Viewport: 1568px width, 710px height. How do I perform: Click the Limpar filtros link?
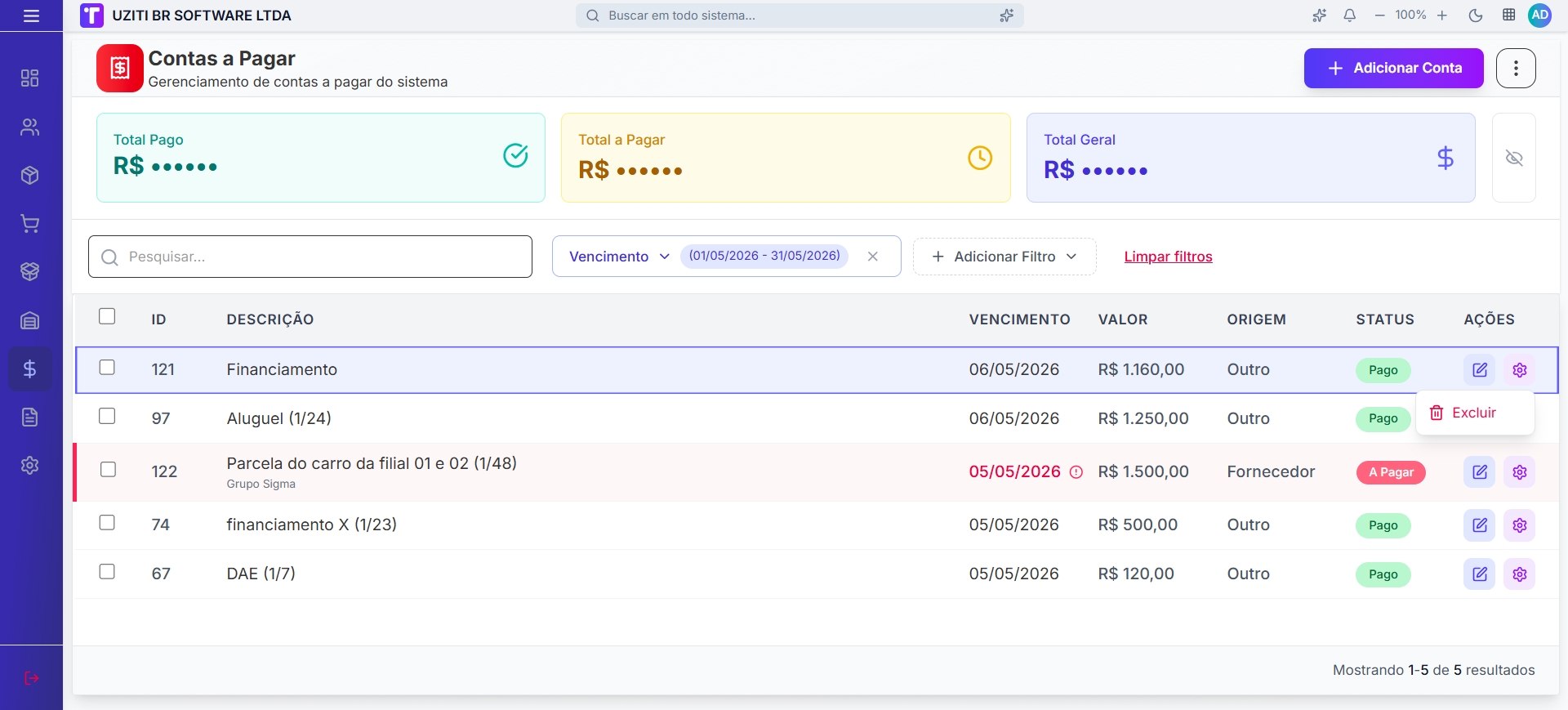tap(1168, 257)
